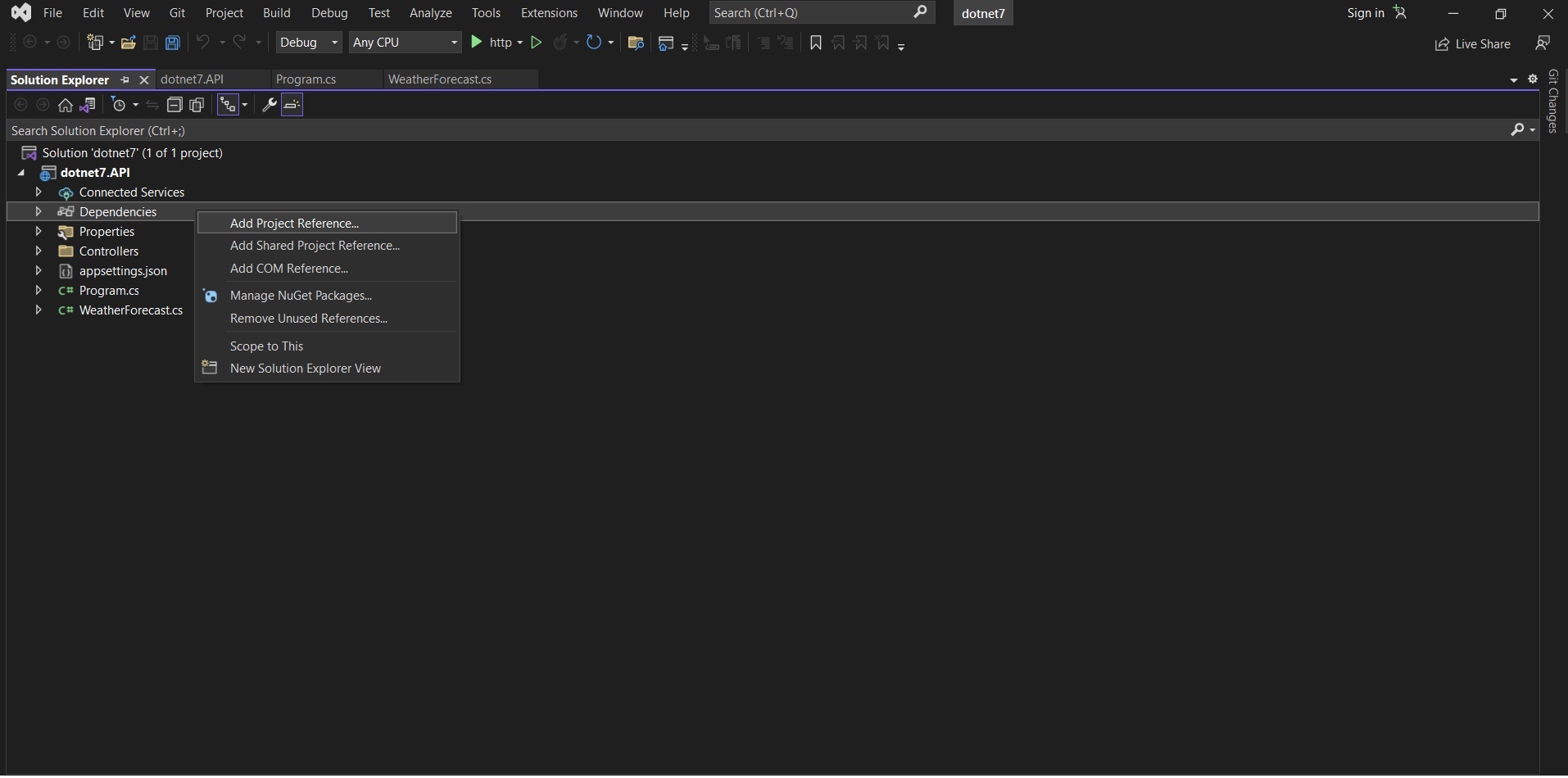Image resolution: width=1568 pixels, height=778 pixels.
Task: Expand the Program.cs node arrow
Action: 39,291
